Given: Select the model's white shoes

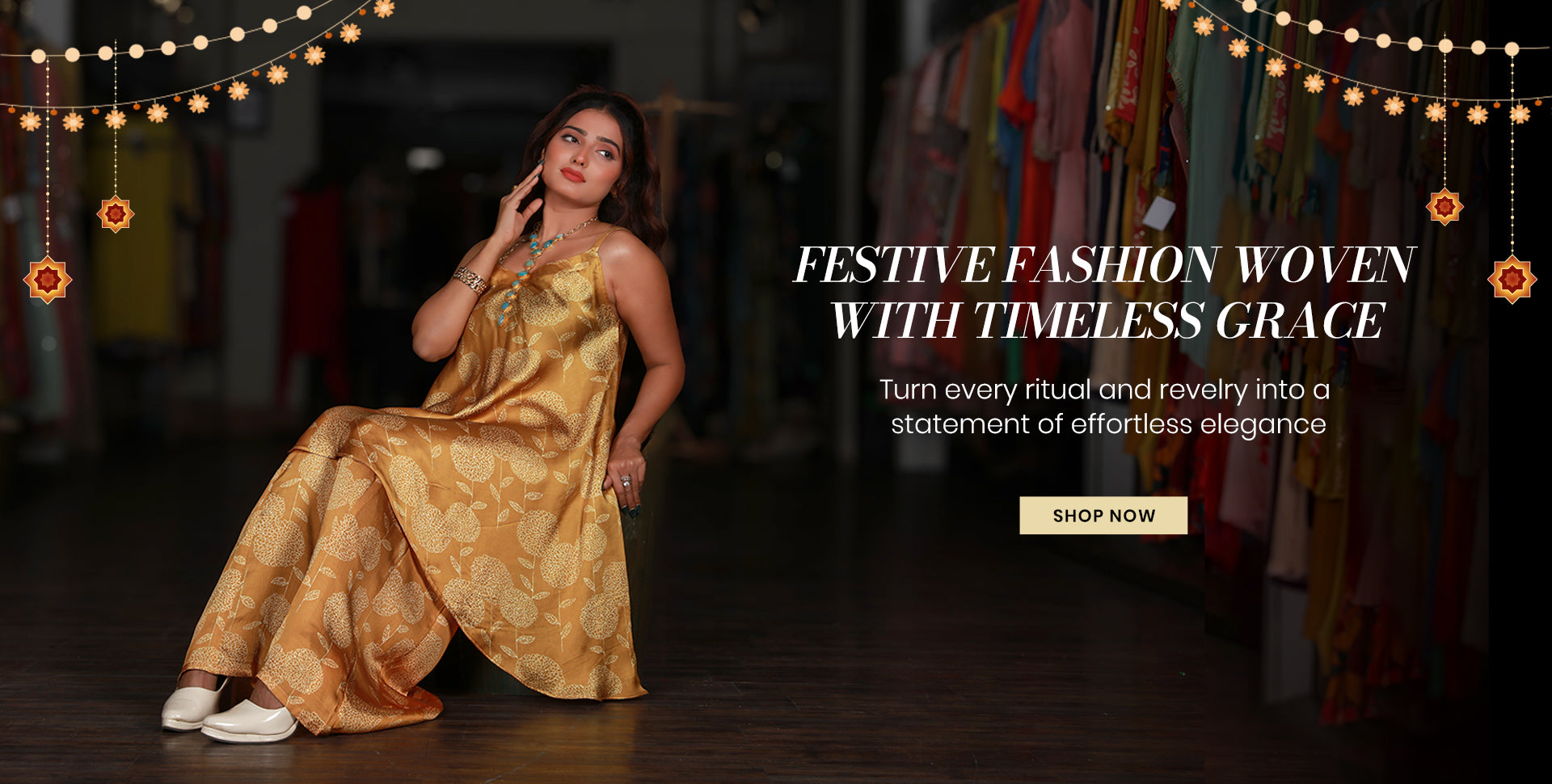Looking at the screenshot, I should tap(229, 711).
